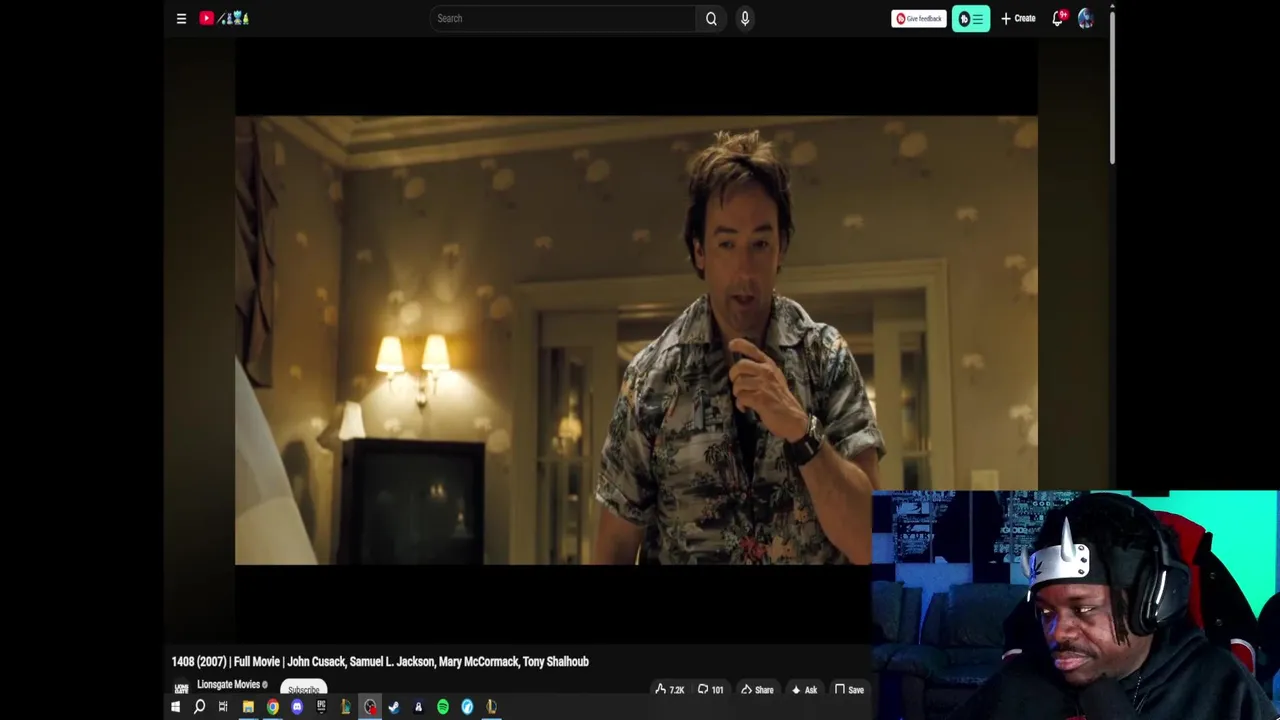Dislike the video showing 101
This screenshot has height=720, width=1280.
tap(711, 690)
